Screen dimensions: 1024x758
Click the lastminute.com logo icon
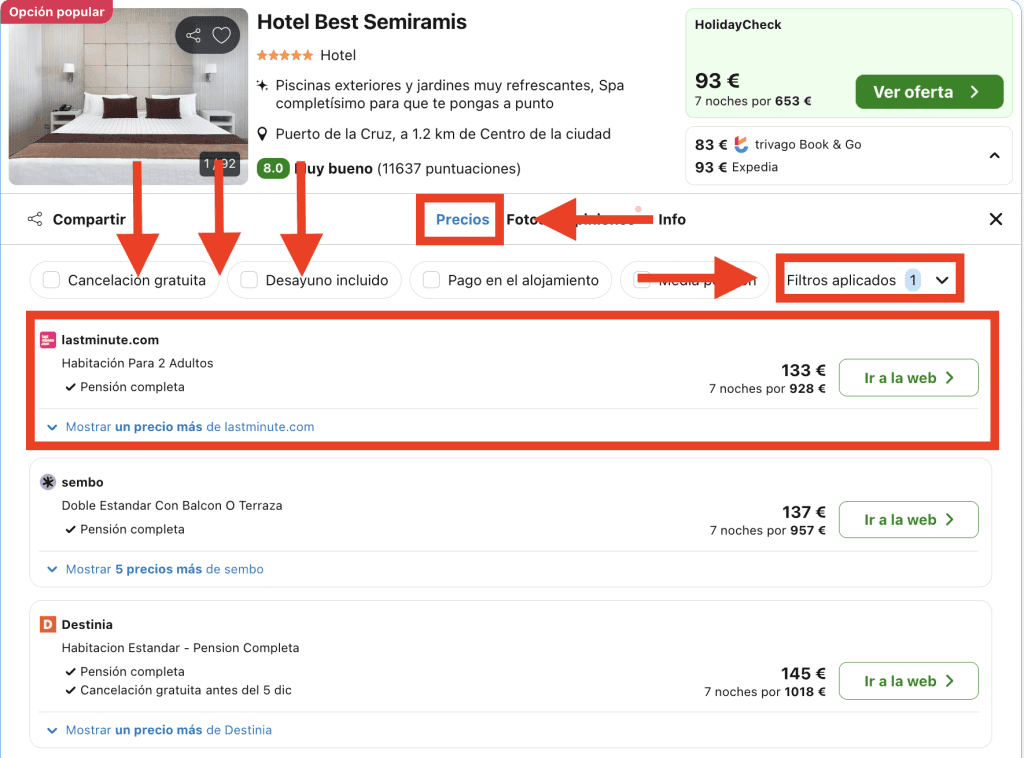[x=48, y=340]
